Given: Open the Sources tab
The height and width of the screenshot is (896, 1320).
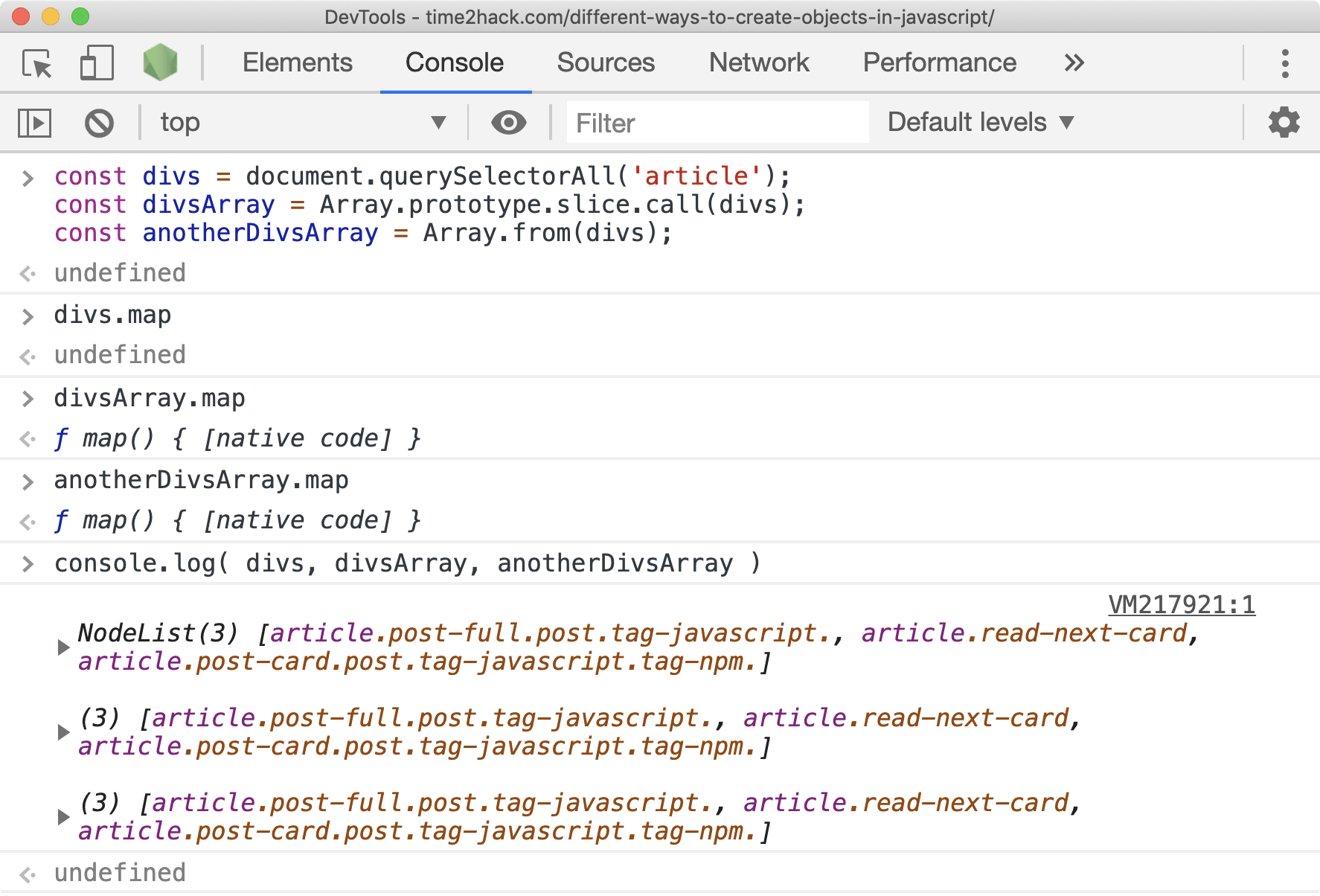Looking at the screenshot, I should click(606, 63).
